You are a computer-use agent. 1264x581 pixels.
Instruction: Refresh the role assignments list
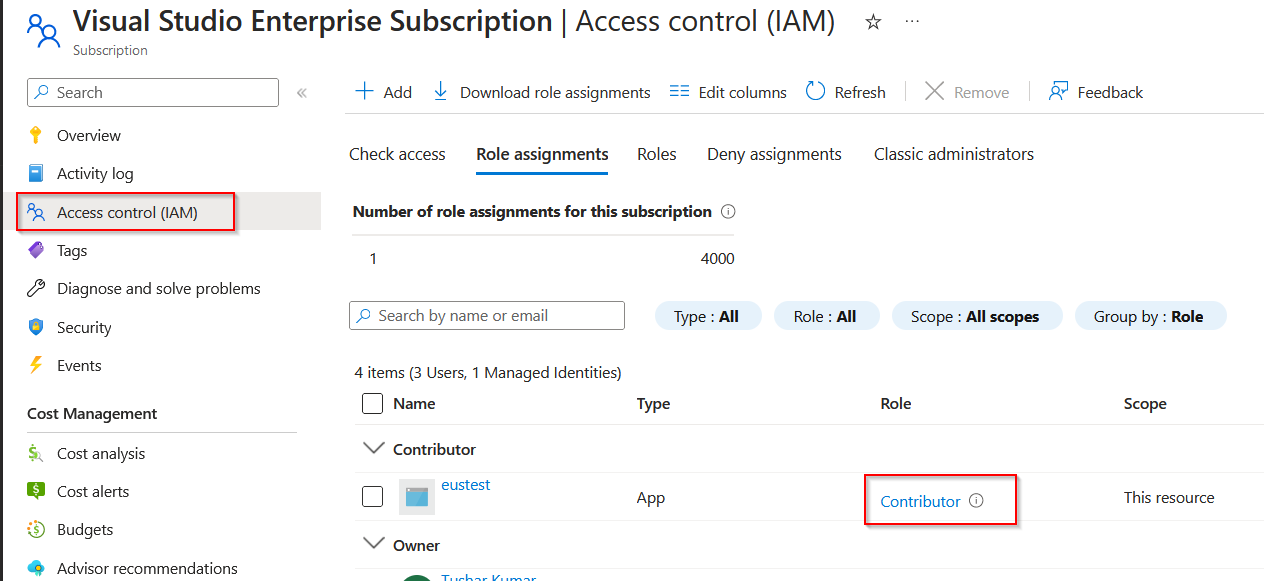pos(846,92)
